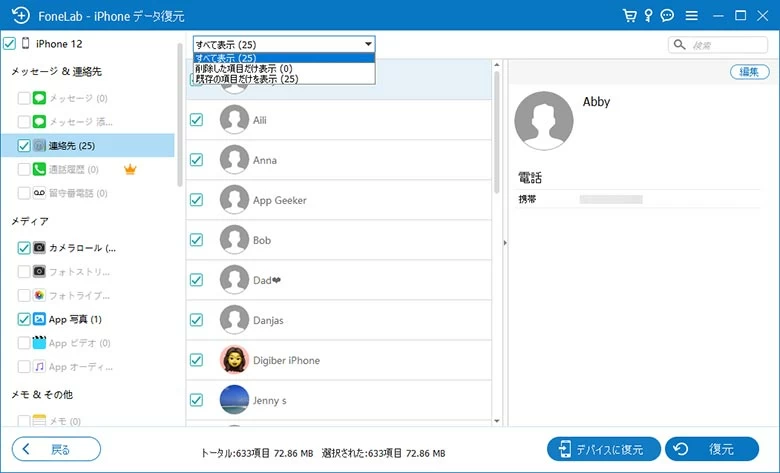Click the 携帯 mobile phone number field
This screenshot has height=473, width=780.
[x=611, y=199]
